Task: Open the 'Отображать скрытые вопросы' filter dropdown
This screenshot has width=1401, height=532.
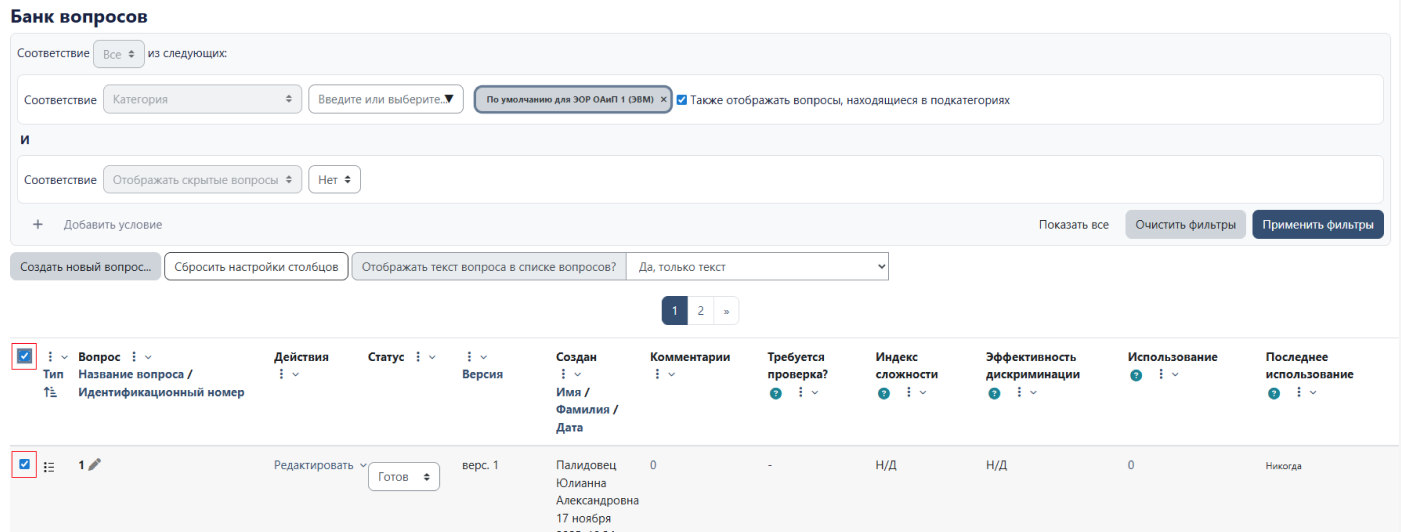Action: (202, 180)
